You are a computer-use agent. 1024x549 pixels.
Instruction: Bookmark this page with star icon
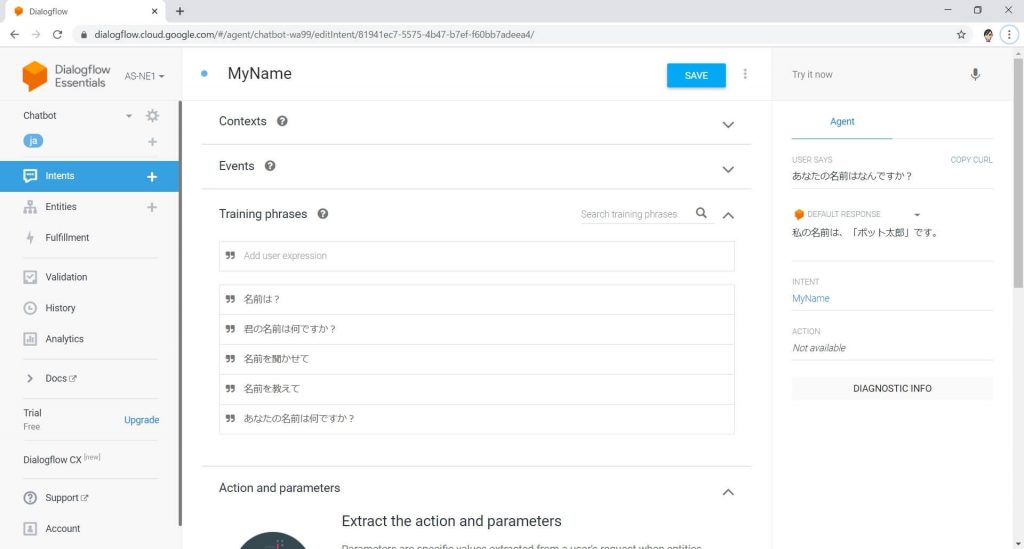pos(961,35)
